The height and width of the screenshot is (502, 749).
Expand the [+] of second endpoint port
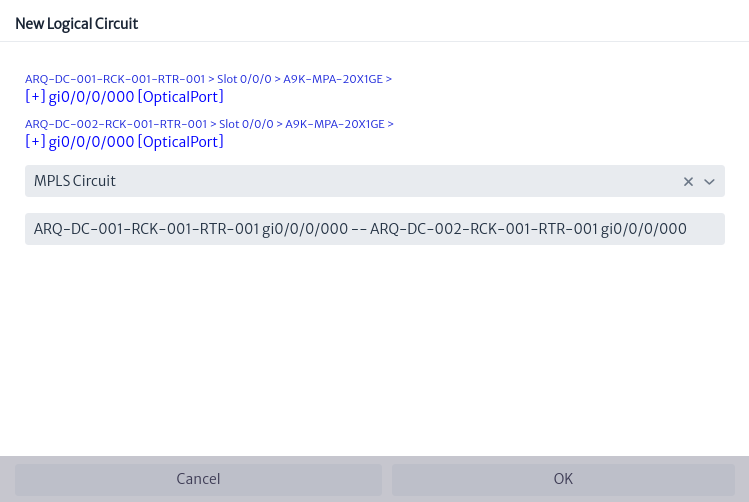coord(35,142)
